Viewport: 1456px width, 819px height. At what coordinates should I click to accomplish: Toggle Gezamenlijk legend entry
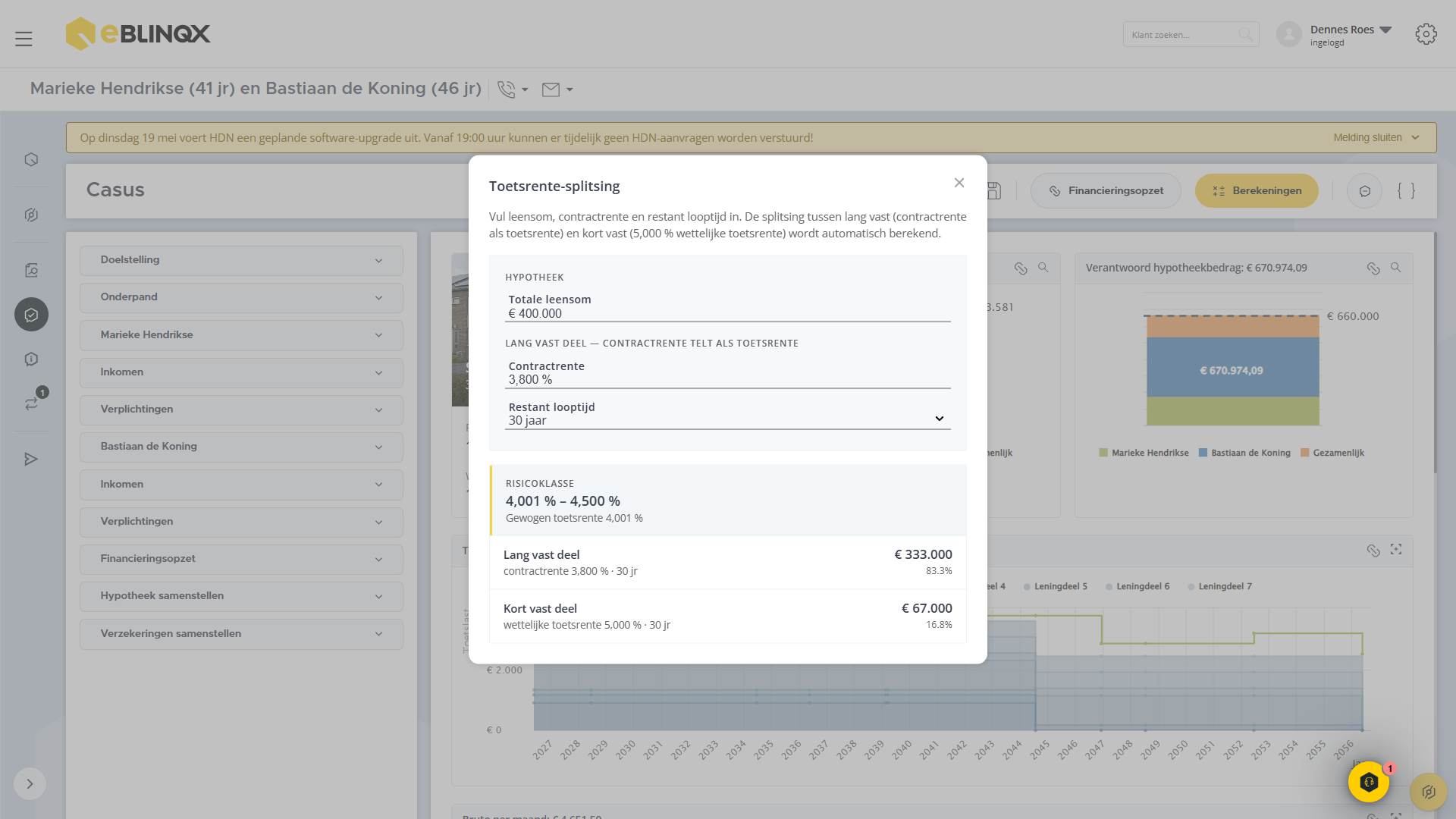tap(1332, 453)
